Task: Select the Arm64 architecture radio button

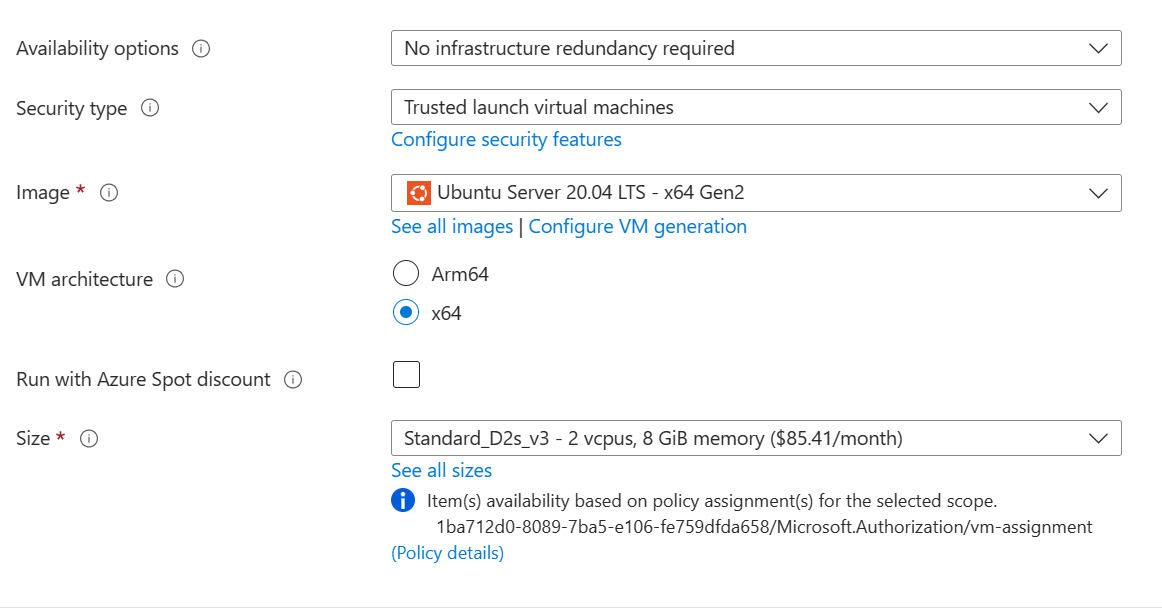Action: [x=406, y=273]
